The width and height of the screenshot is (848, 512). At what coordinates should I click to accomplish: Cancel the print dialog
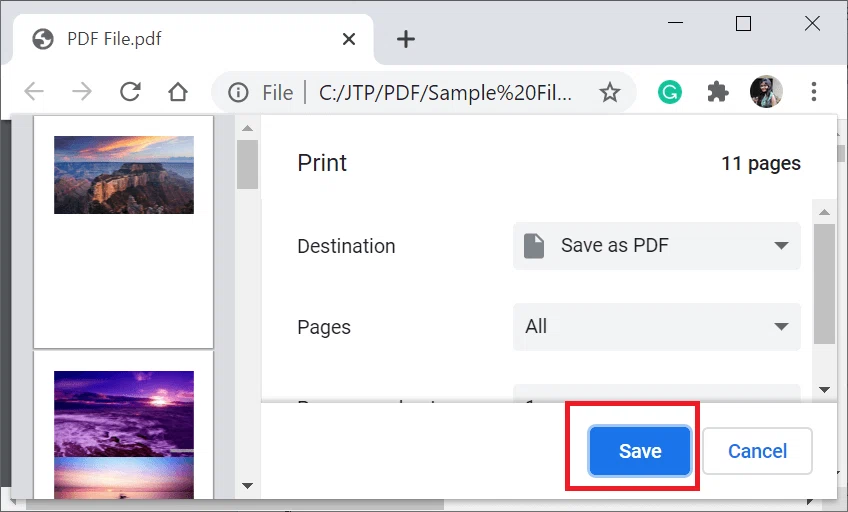[757, 451]
